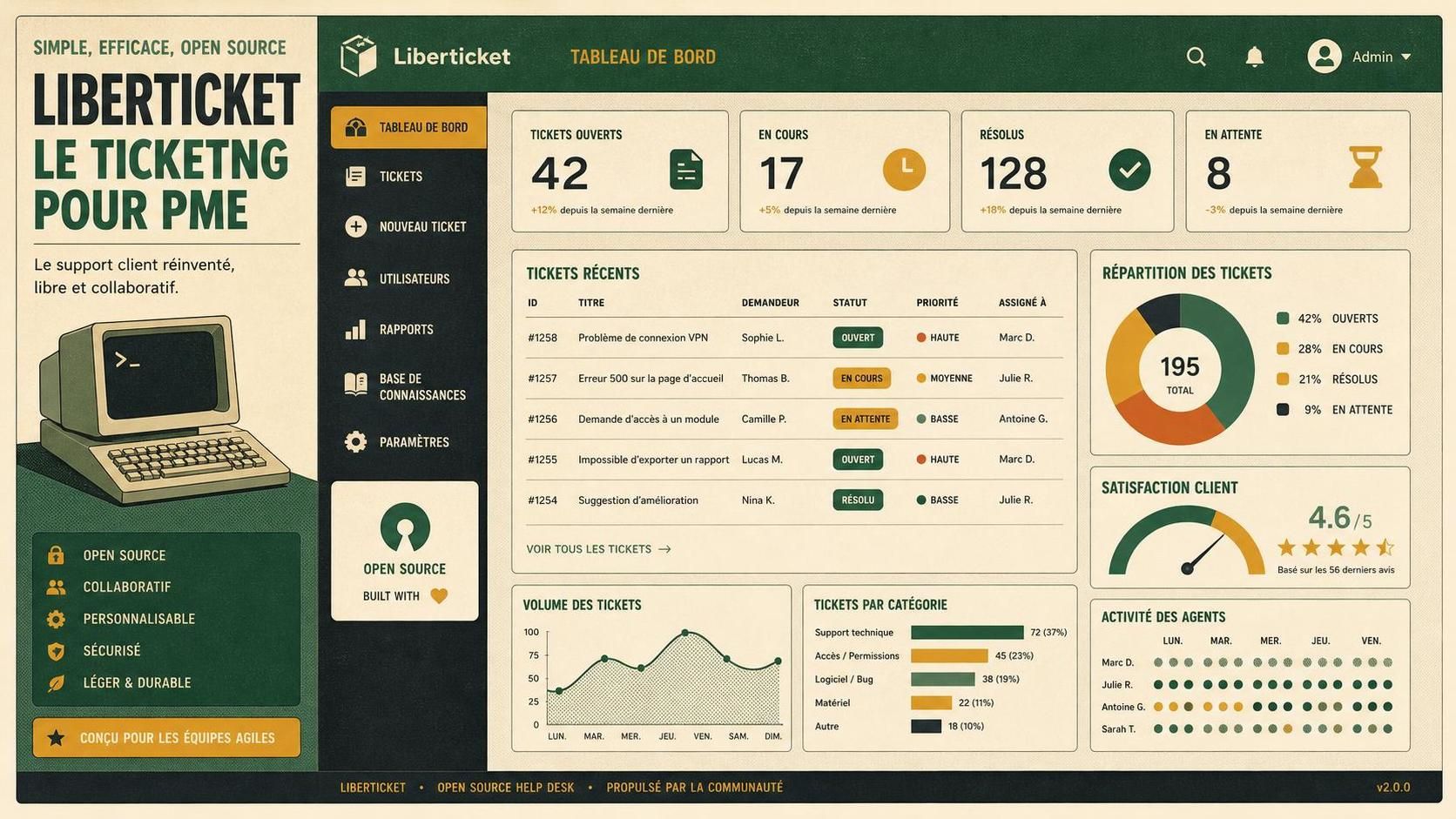The width and height of the screenshot is (1456, 819).
Task: Click EN ATTENTE status badge for #1256
Action: pos(865,419)
